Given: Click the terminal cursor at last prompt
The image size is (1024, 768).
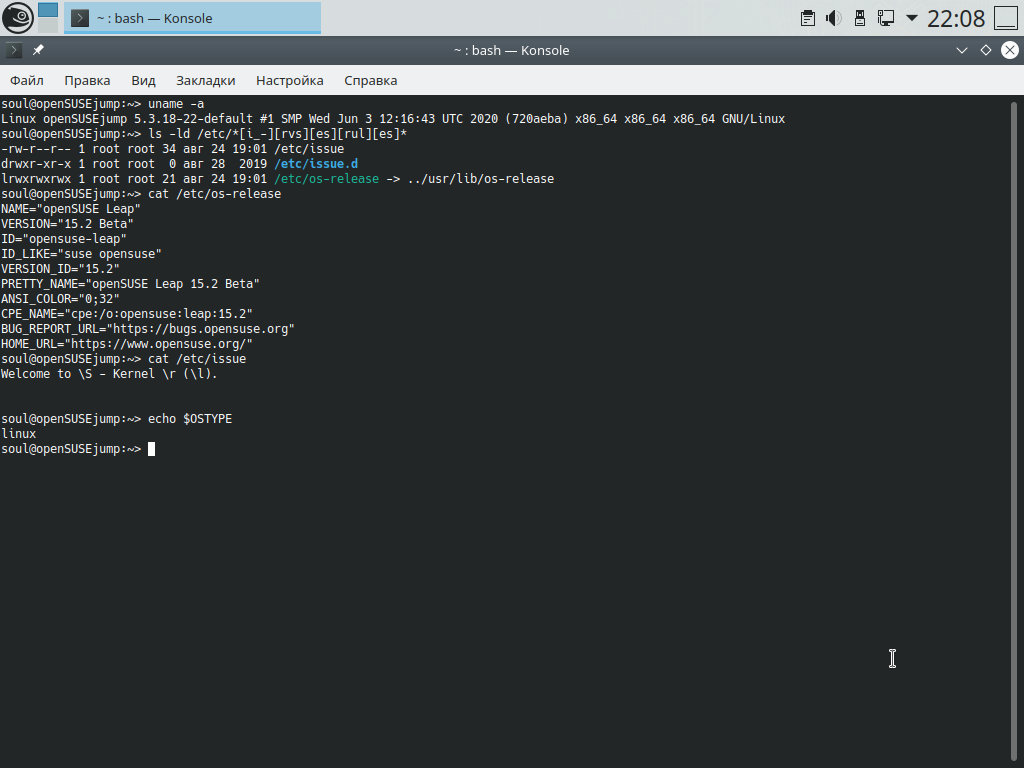Looking at the screenshot, I should [152, 449].
